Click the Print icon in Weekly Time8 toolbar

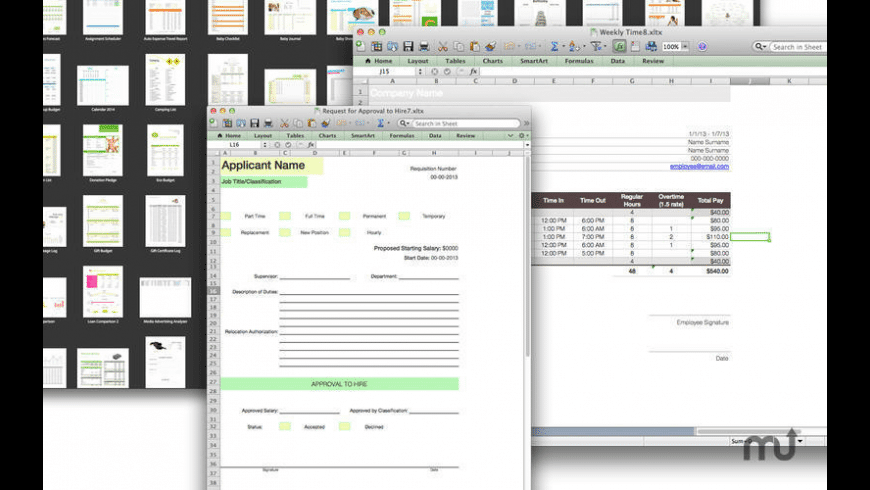424,47
